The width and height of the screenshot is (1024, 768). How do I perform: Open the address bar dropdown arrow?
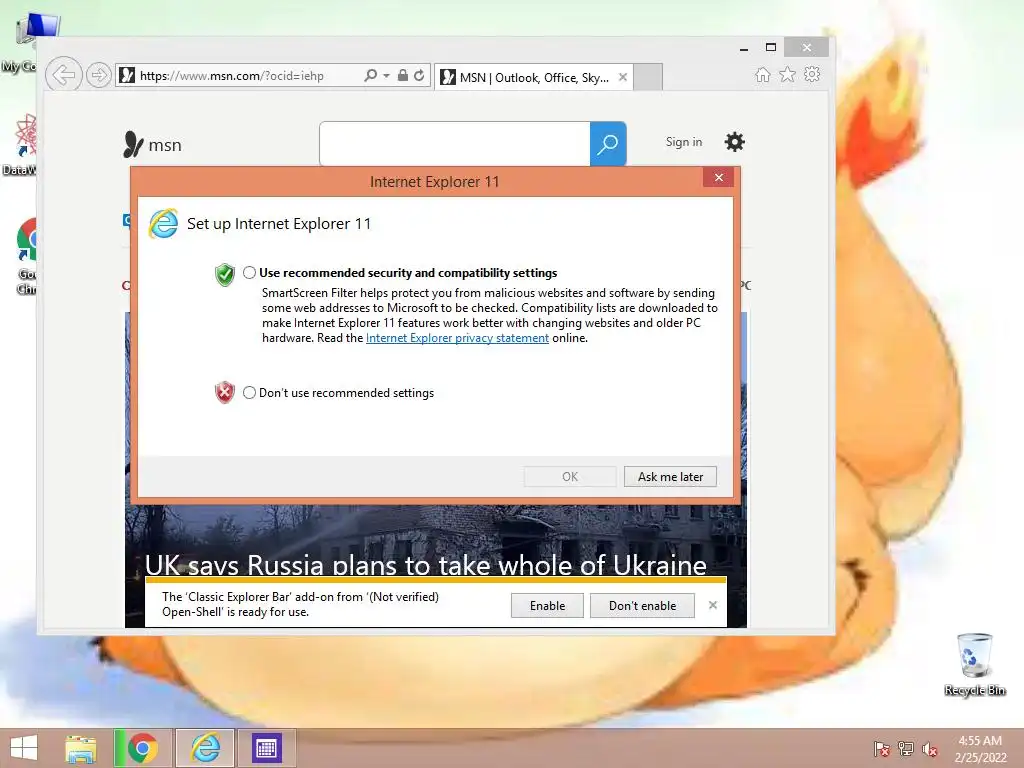386,76
